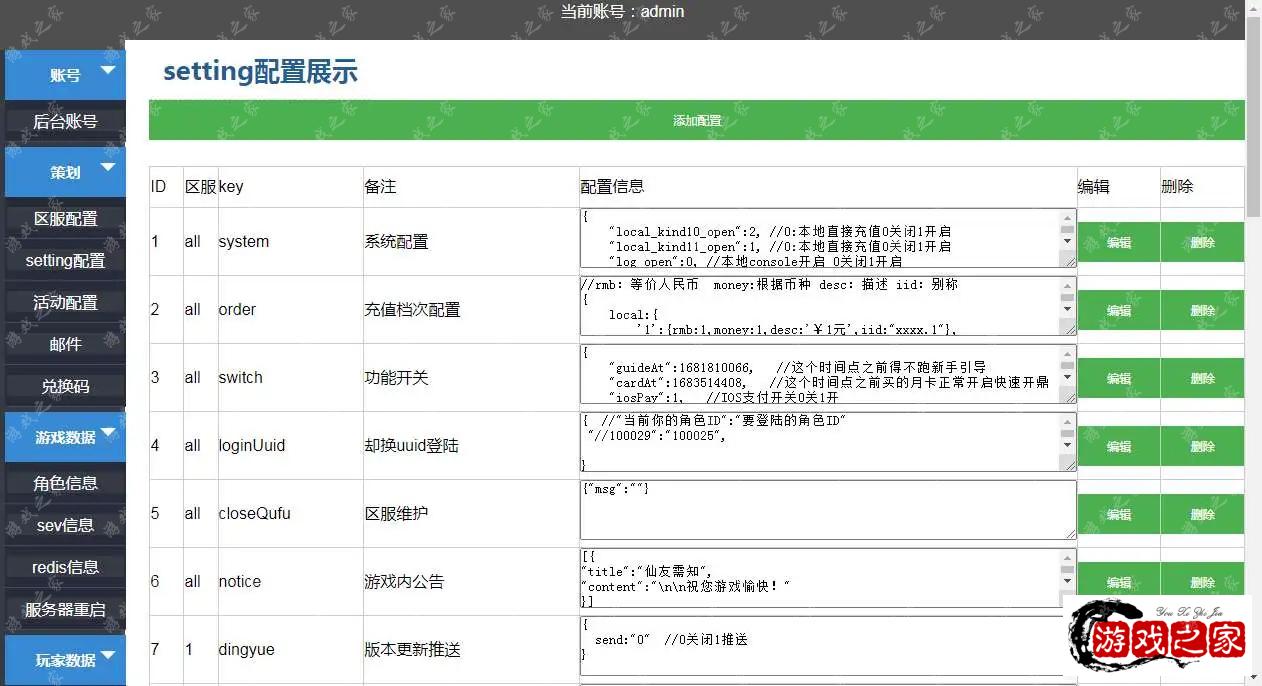Open the sev信息 page
Image resolution: width=1262 pixels, height=686 pixels.
[x=64, y=525]
